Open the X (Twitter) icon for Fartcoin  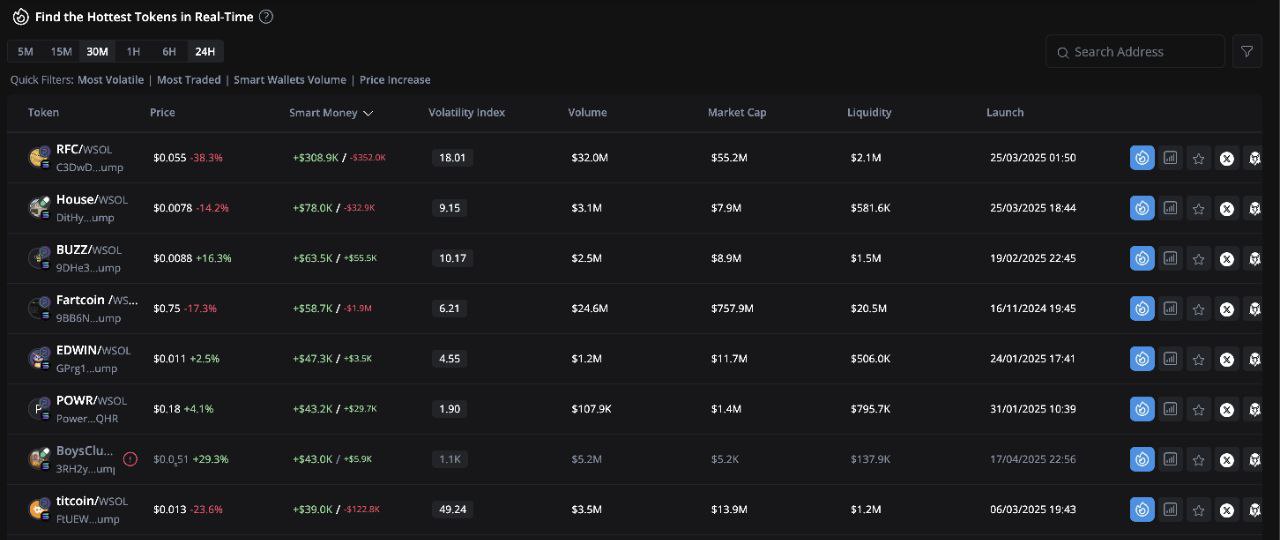point(1227,309)
